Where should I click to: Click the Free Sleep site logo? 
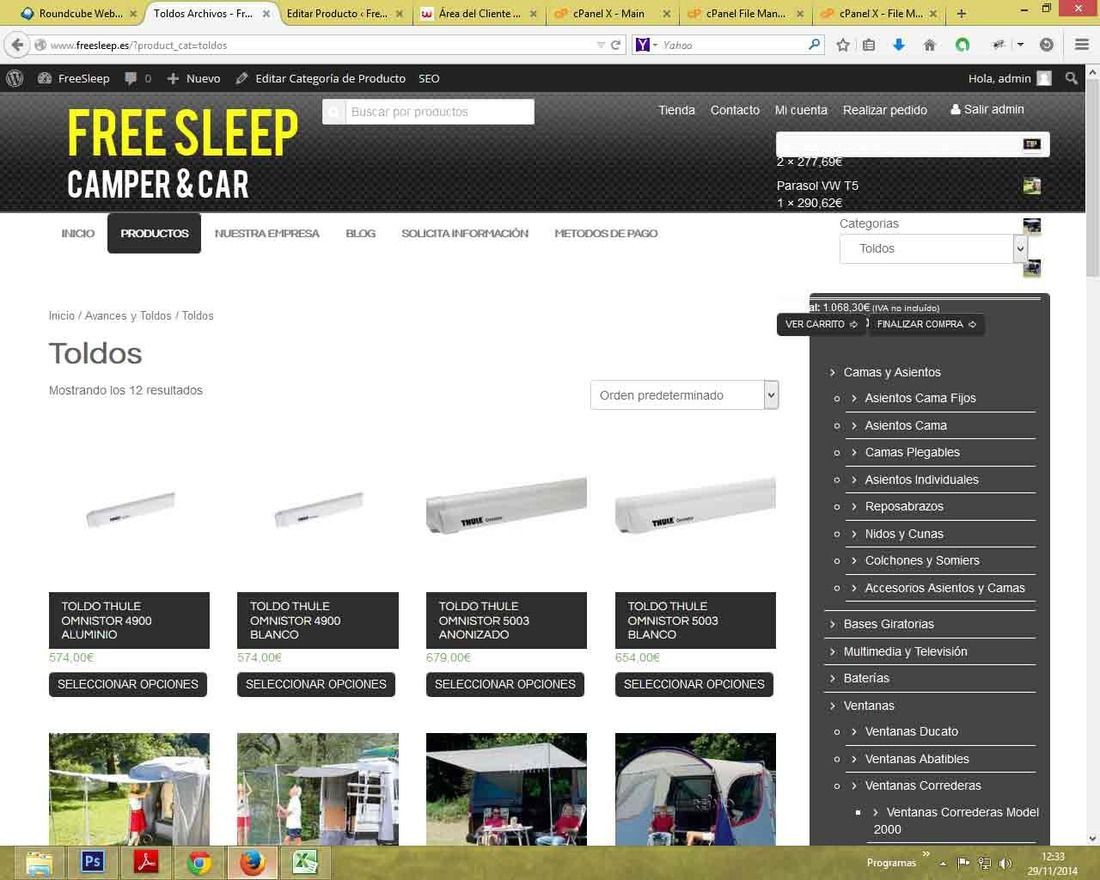tap(182, 154)
